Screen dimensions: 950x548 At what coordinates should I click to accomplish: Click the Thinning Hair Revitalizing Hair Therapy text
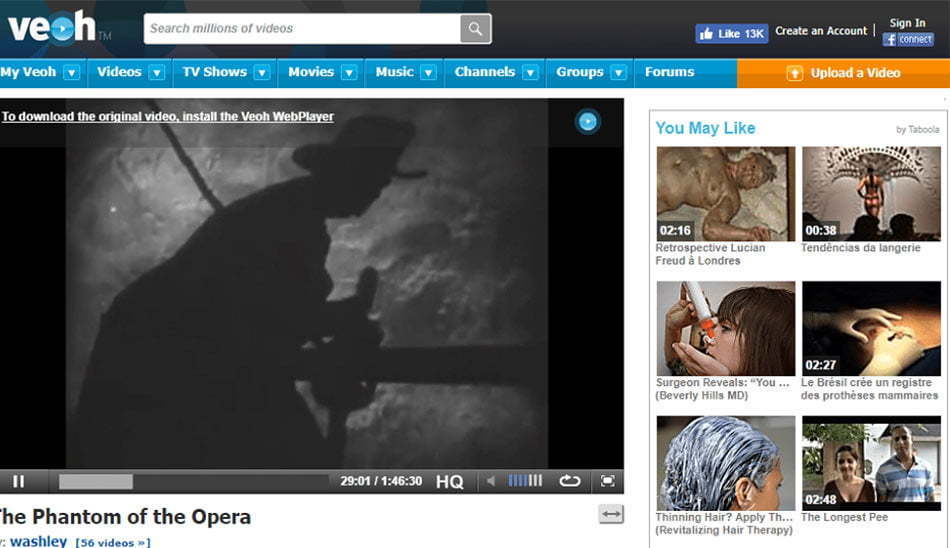(x=724, y=523)
